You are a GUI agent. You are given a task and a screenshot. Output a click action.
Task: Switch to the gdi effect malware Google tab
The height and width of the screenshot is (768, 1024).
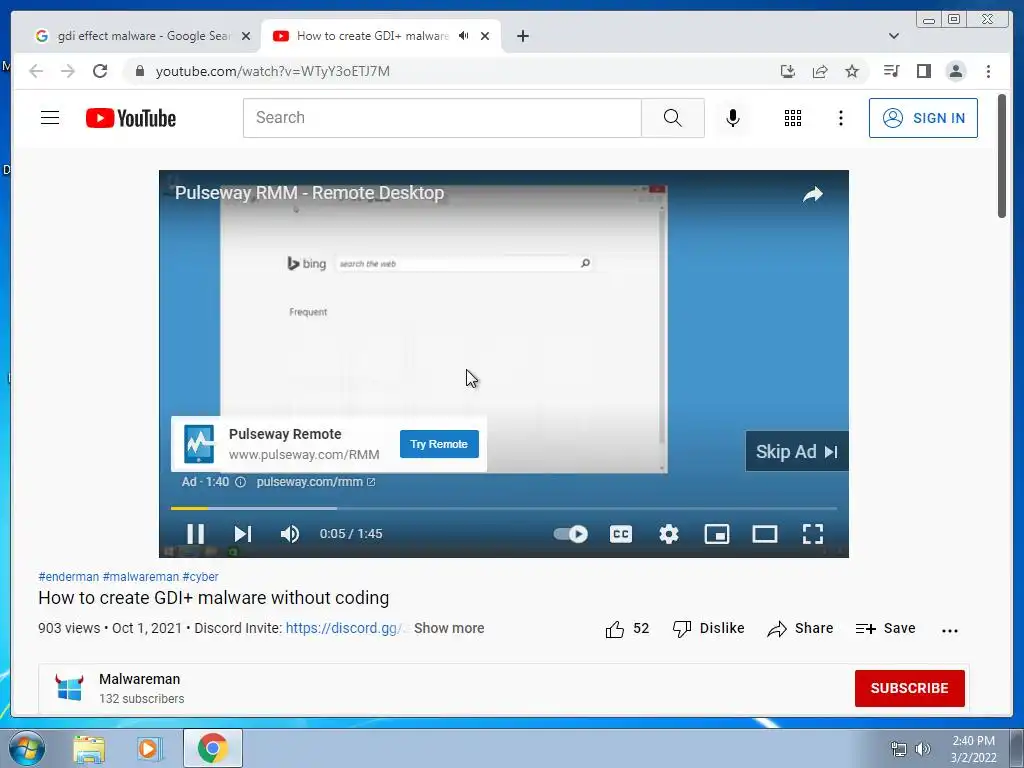142,36
